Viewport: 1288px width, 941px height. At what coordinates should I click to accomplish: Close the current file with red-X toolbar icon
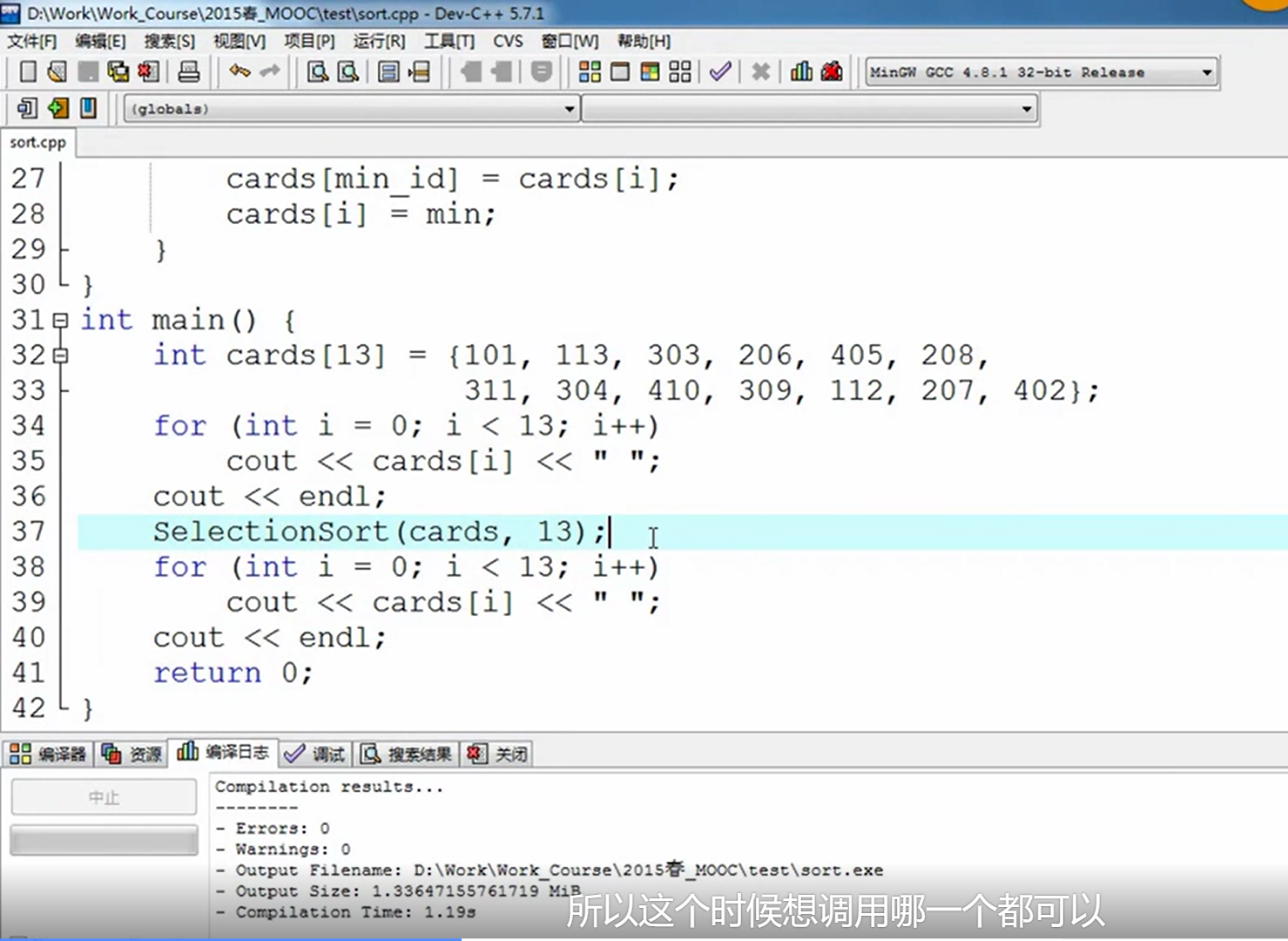point(148,71)
